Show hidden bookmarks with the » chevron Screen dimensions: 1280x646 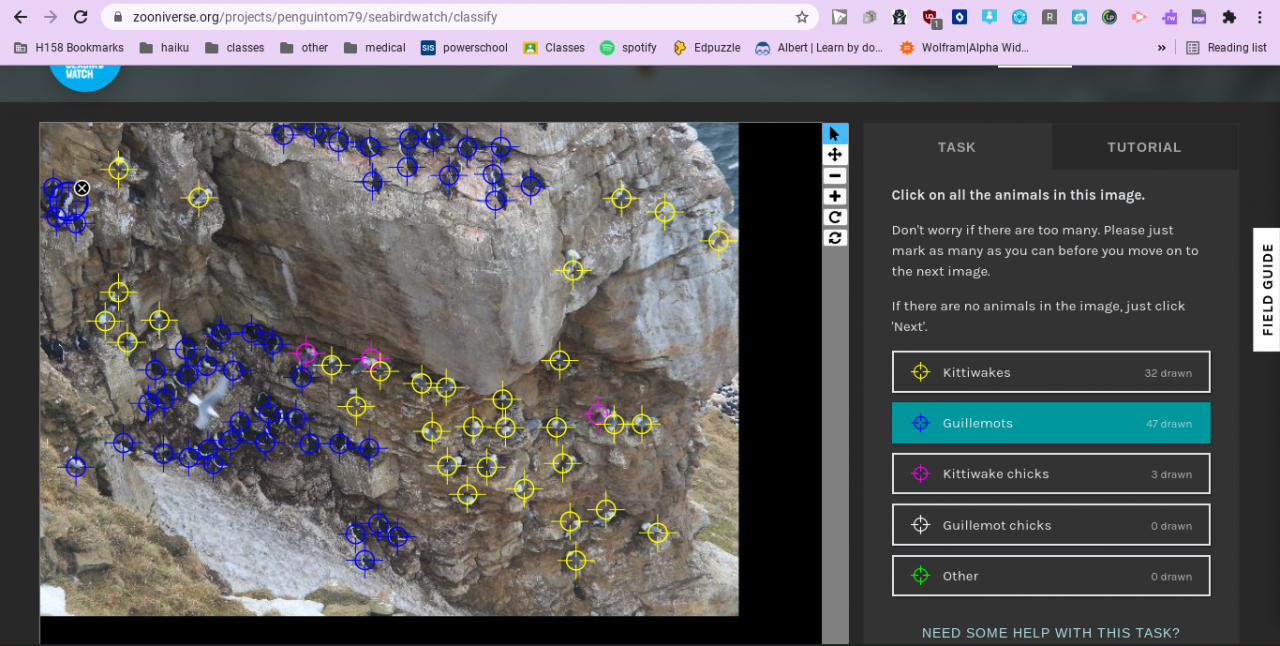tap(1161, 47)
